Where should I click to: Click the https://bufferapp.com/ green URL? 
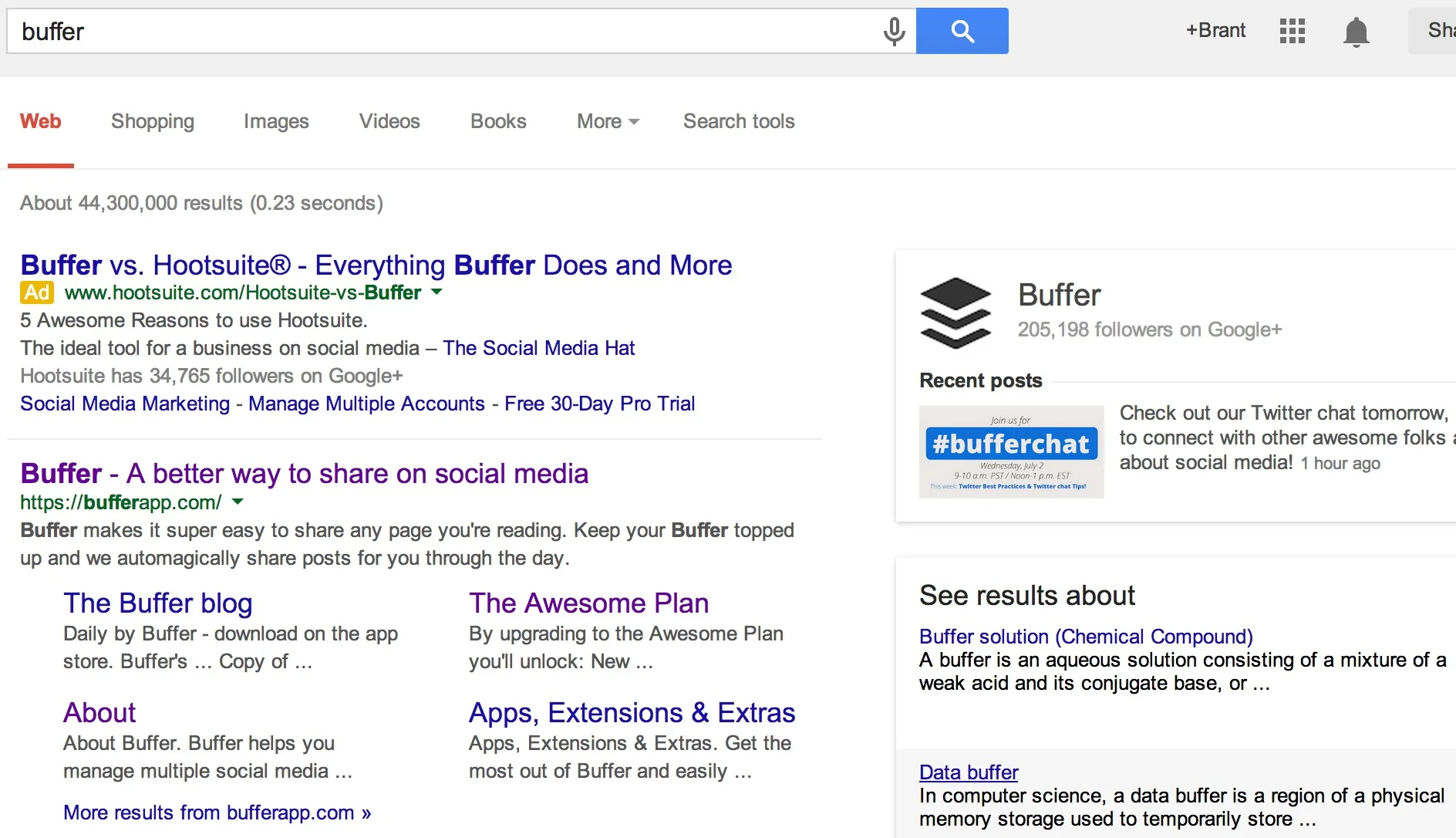121,502
